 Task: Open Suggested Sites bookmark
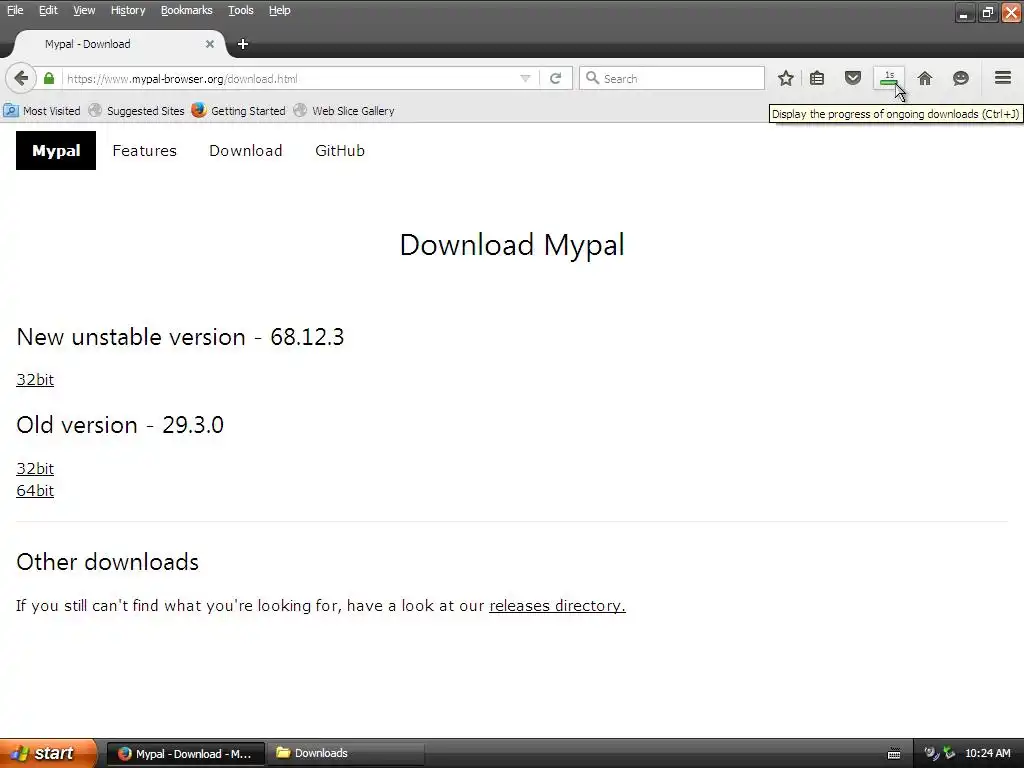(136, 110)
